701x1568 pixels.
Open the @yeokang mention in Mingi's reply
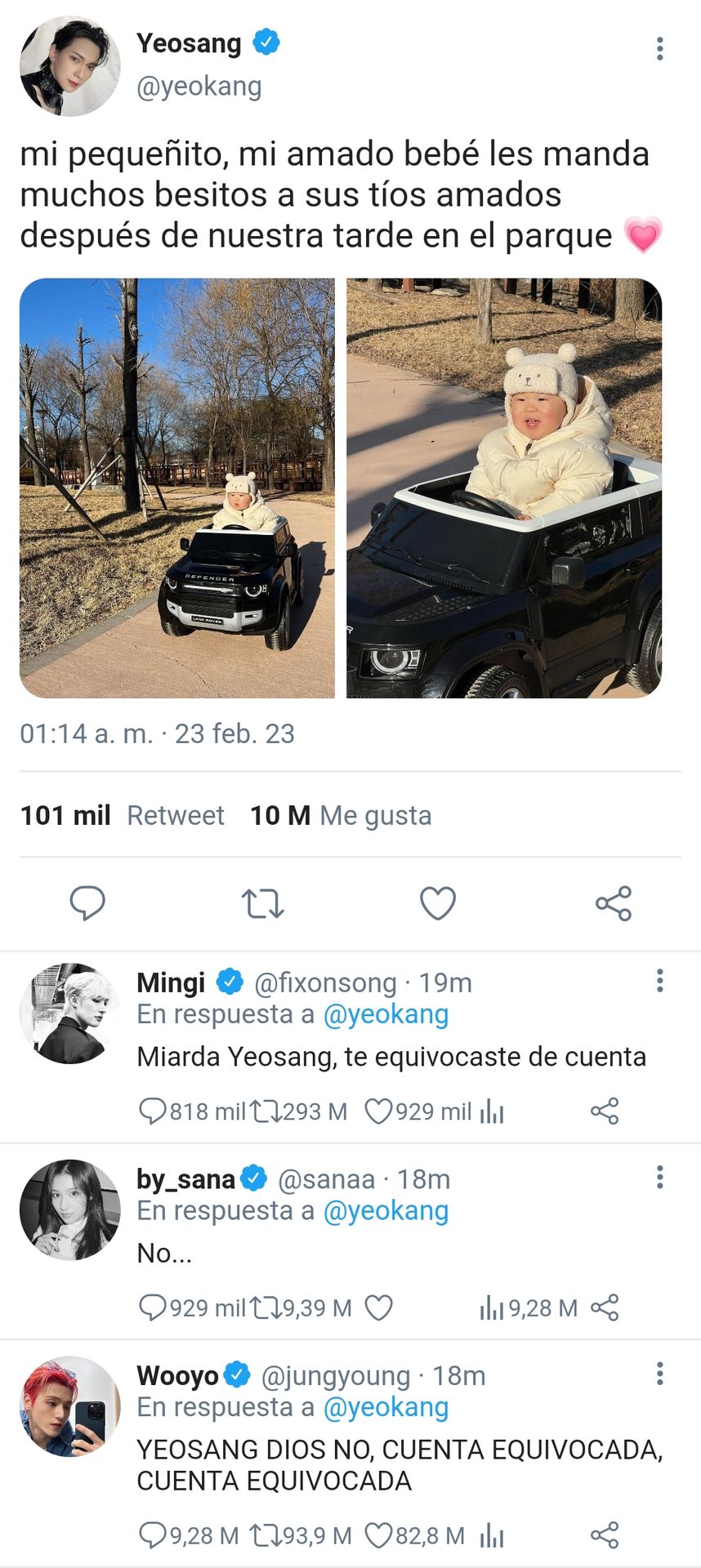[386, 1014]
